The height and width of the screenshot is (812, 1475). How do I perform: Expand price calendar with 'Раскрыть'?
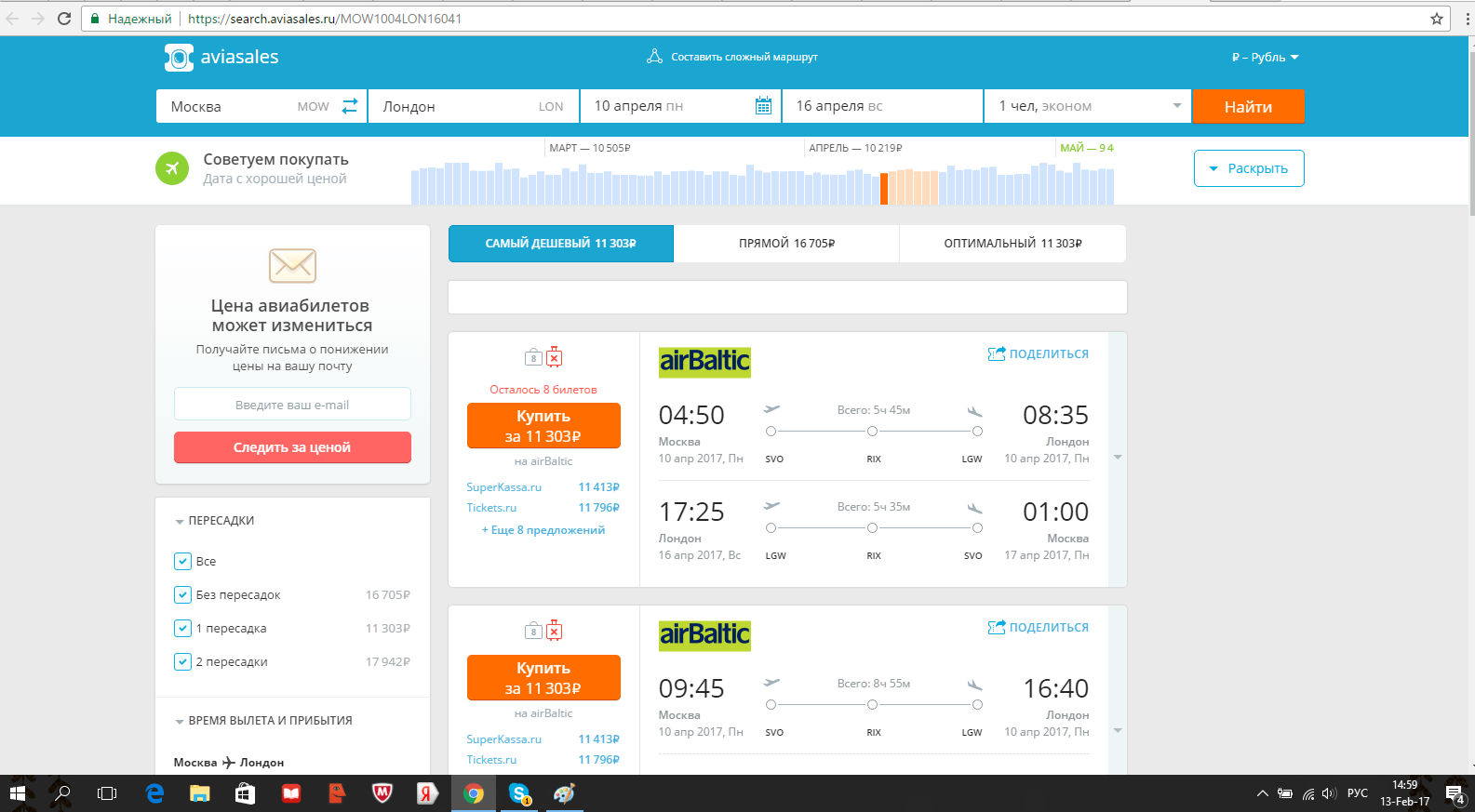pyautogui.click(x=1249, y=168)
